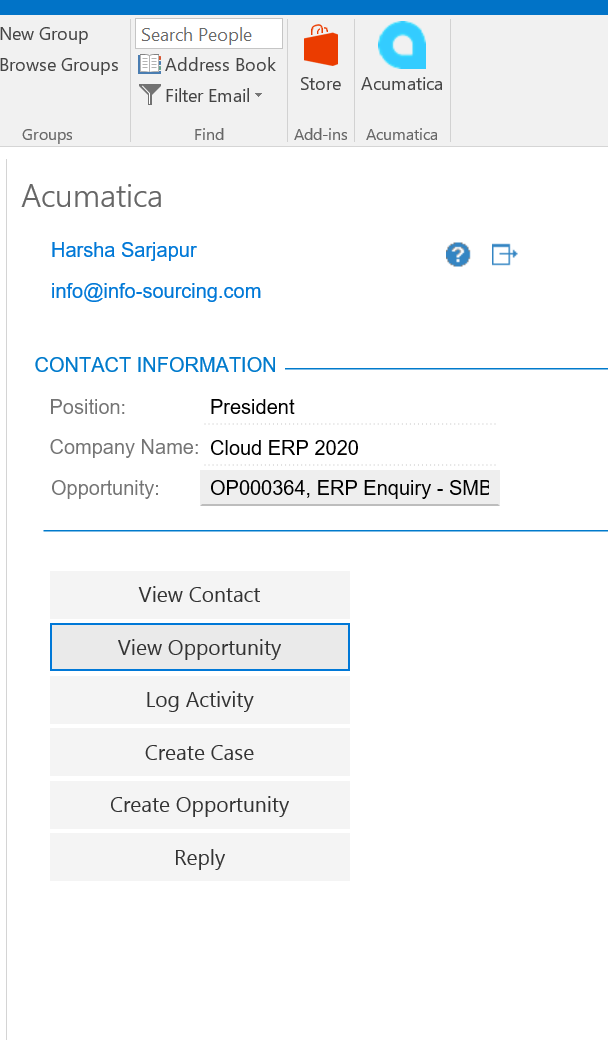The height and width of the screenshot is (1040, 608).
Task: Click the Position field showing President
Action: click(x=350, y=407)
